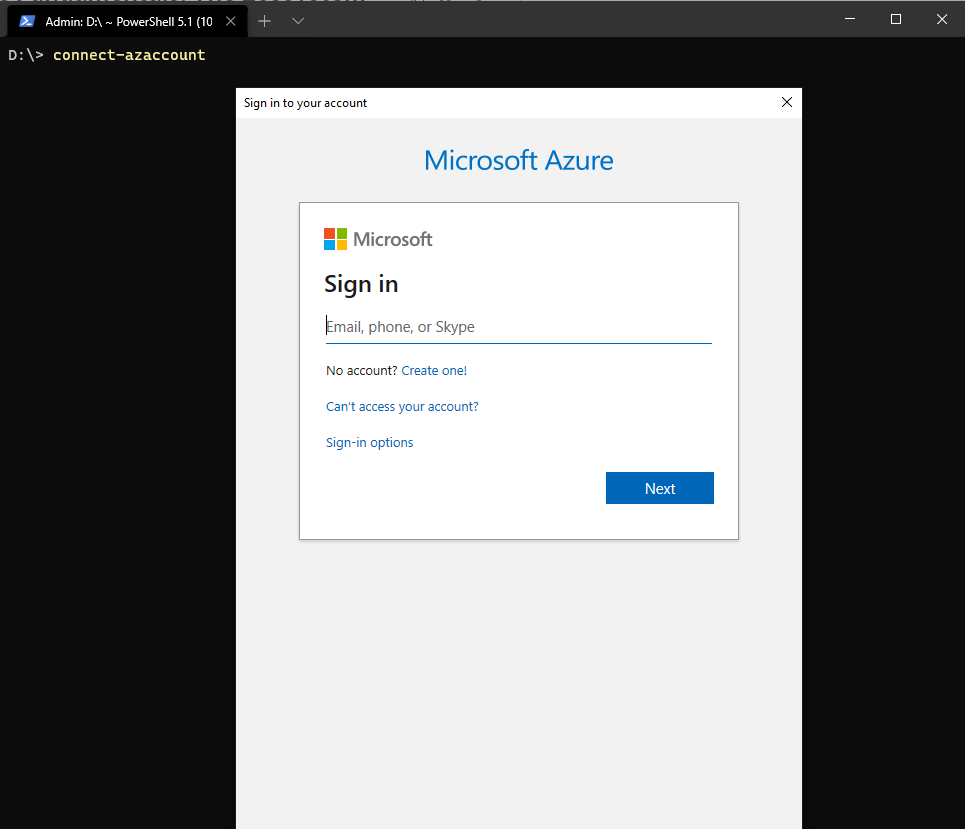Open Sign-in options link
The image size is (965, 829).
tap(369, 443)
